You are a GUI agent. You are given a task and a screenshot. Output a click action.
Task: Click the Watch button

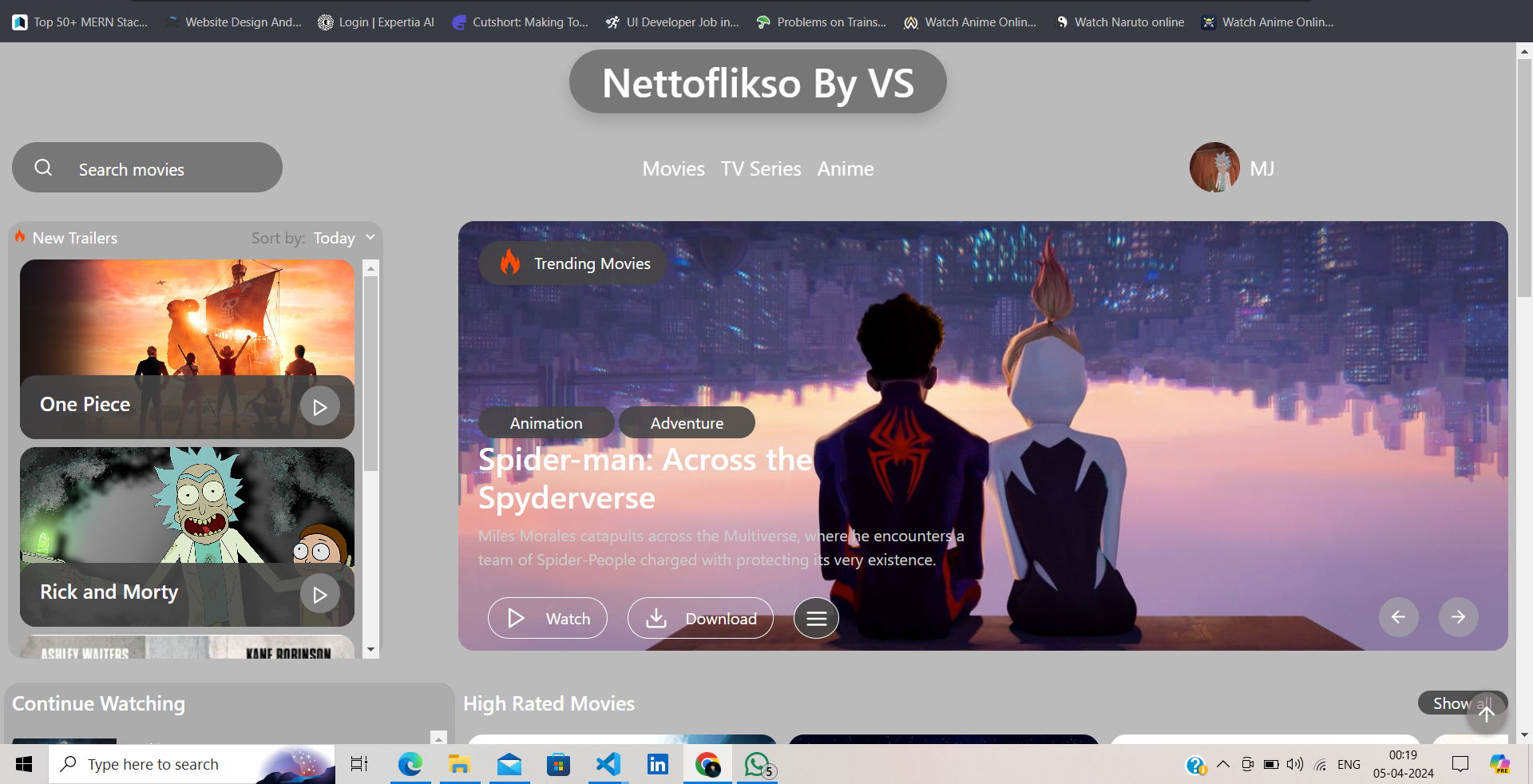point(548,618)
